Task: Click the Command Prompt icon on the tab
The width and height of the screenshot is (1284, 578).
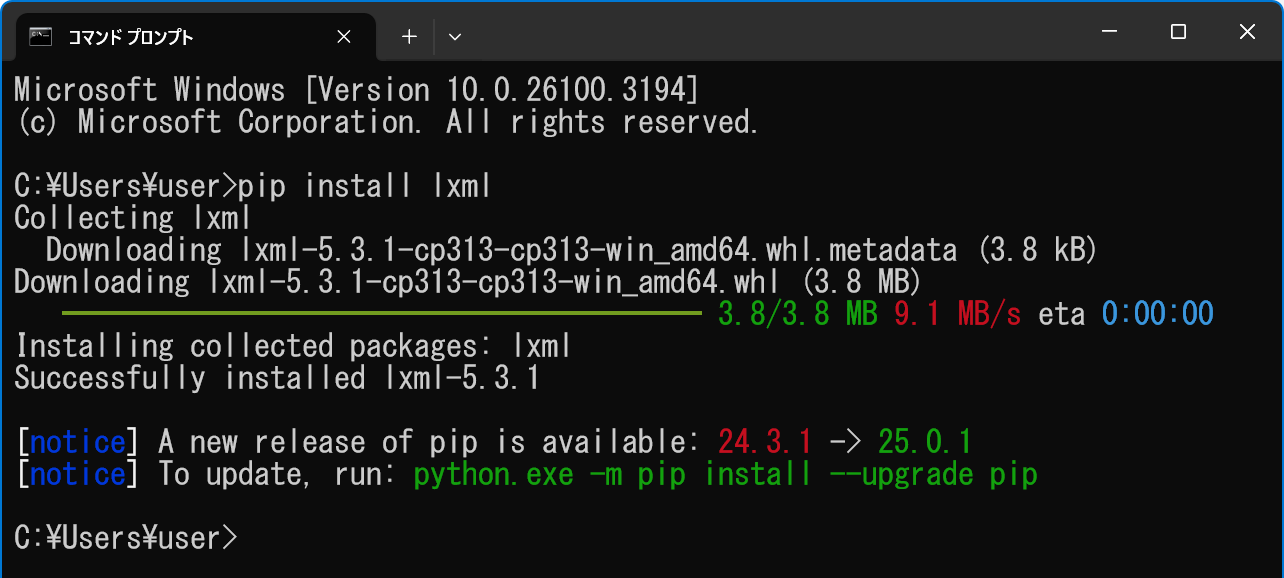Action: (x=40, y=36)
